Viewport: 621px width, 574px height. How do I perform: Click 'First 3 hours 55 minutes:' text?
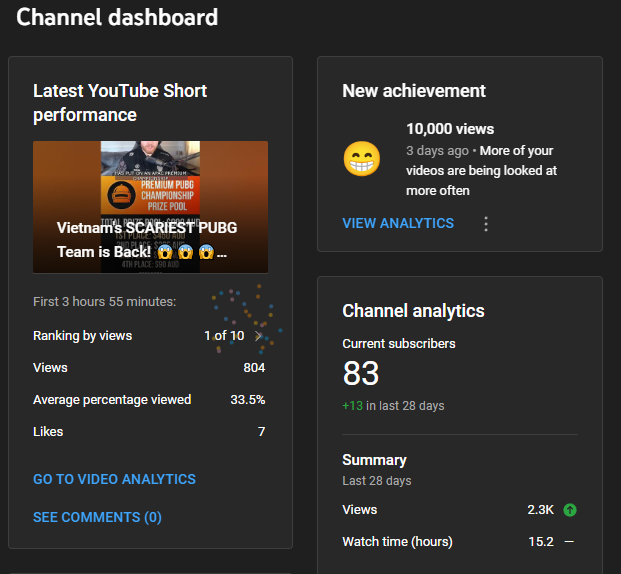pos(105,301)
